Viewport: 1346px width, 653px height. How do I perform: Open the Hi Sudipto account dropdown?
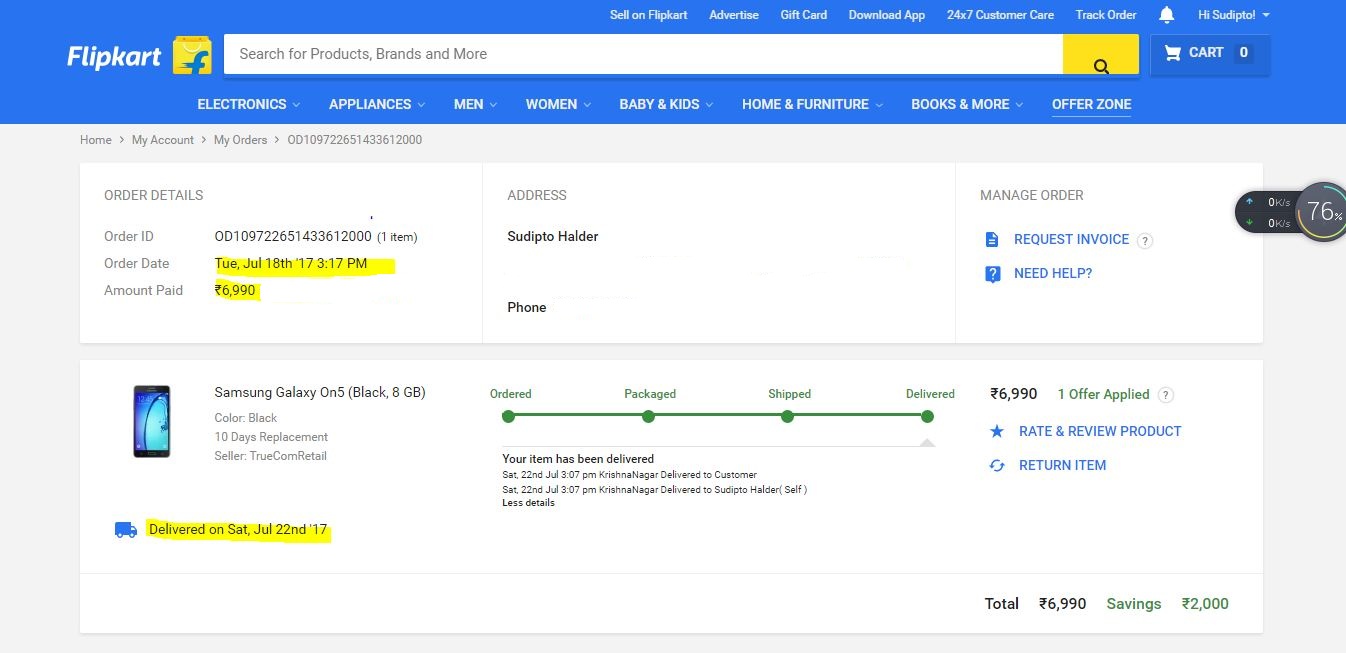1234,15
